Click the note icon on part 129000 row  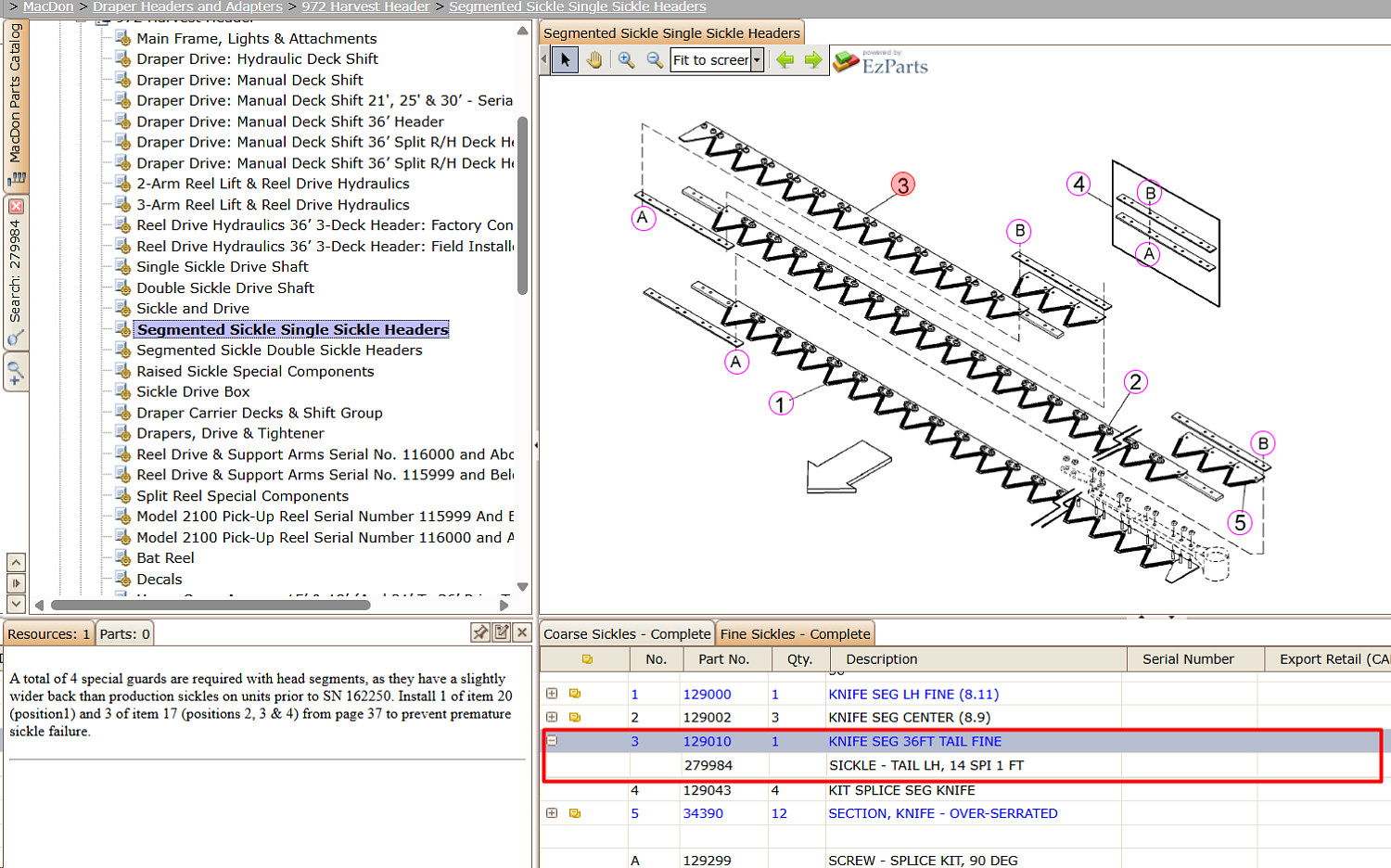(x=575, y=694)
